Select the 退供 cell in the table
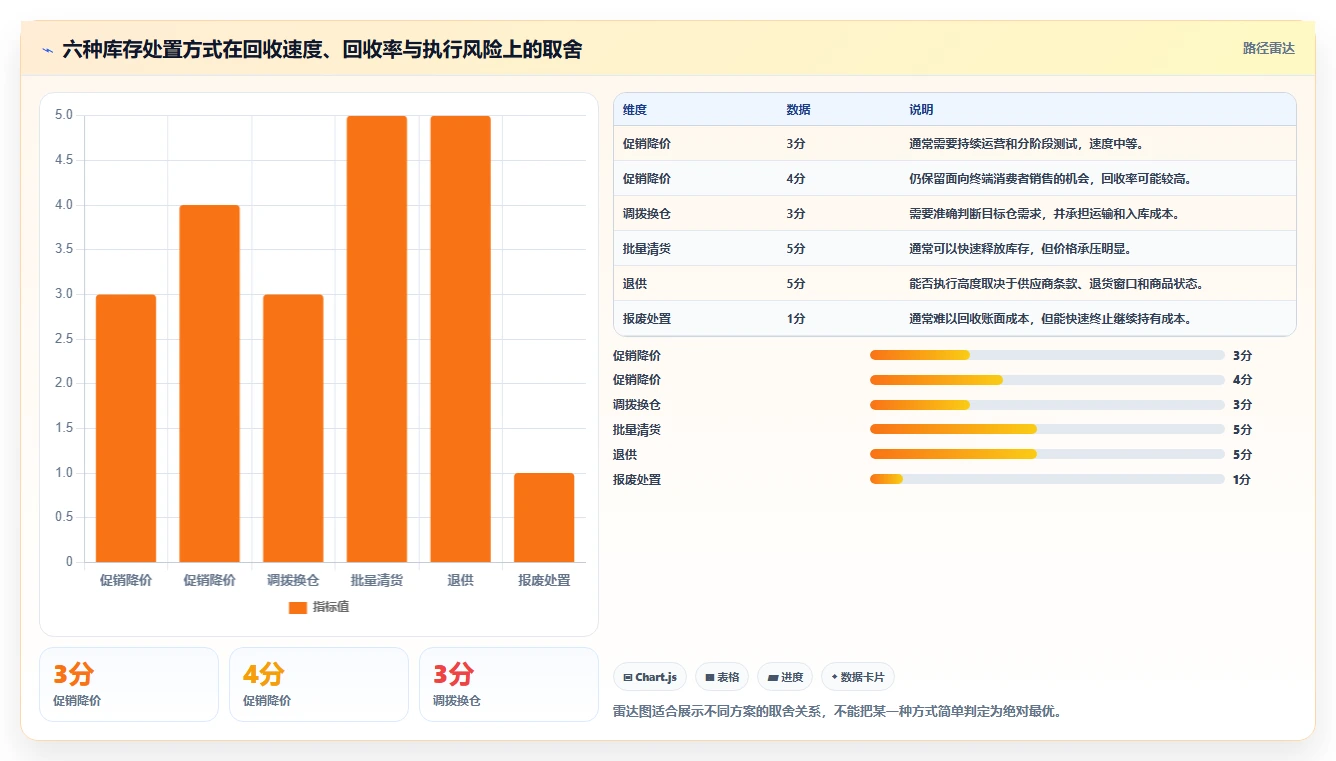The width and height of the screenshot is (1336, 761). (x=635, y=284)
